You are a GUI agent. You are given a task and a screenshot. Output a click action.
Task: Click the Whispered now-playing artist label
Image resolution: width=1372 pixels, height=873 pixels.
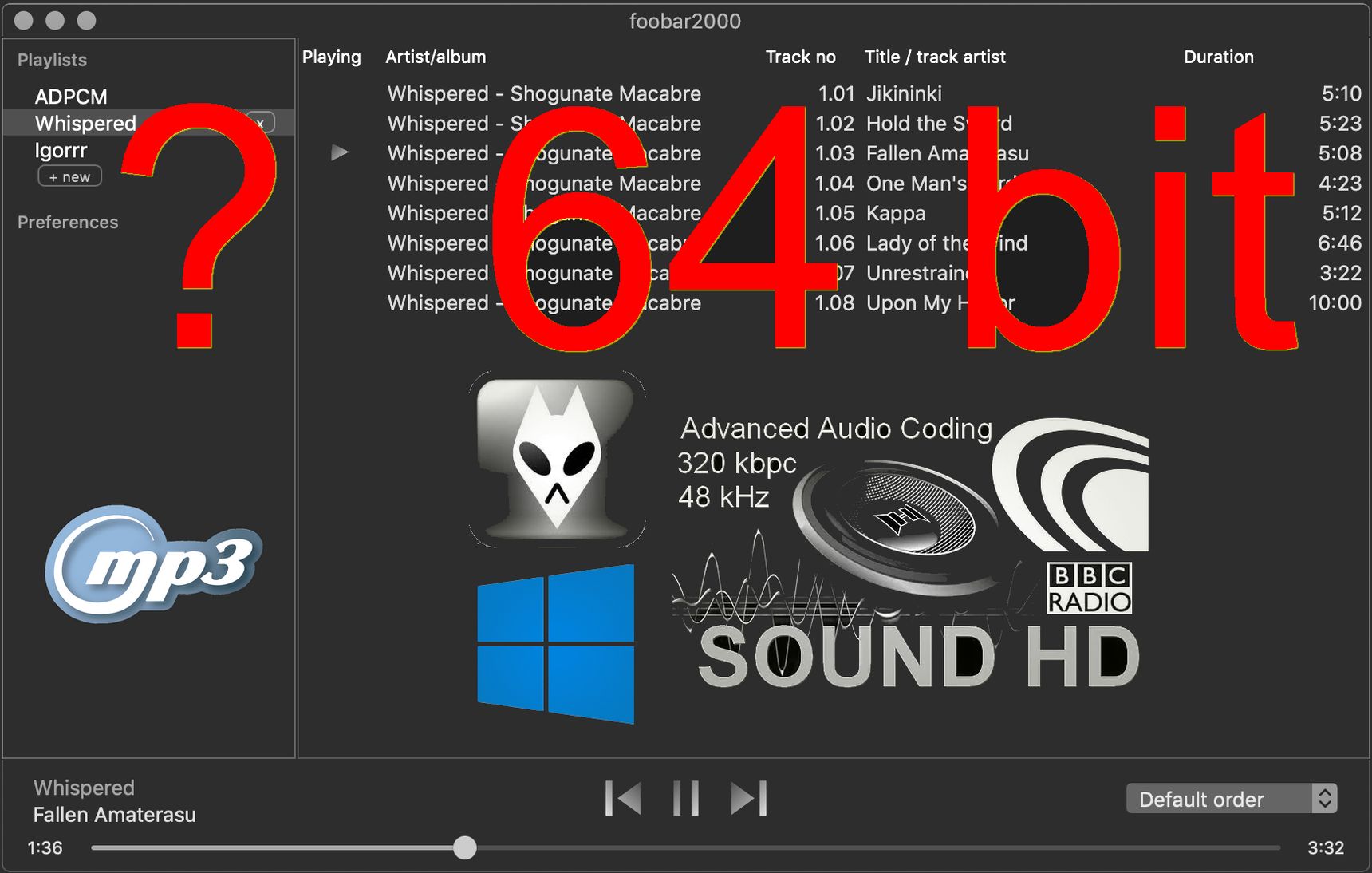pos(84,788)
